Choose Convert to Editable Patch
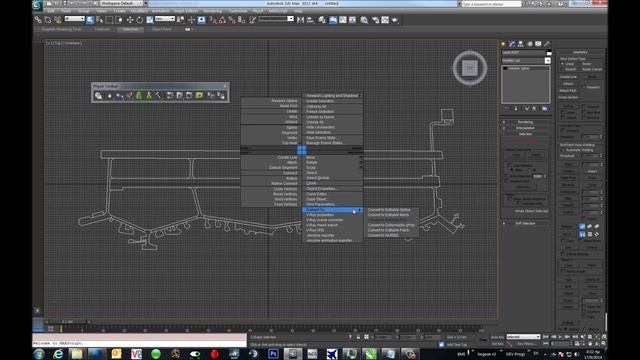Screen dimensions: 640x360 [388, 230]
